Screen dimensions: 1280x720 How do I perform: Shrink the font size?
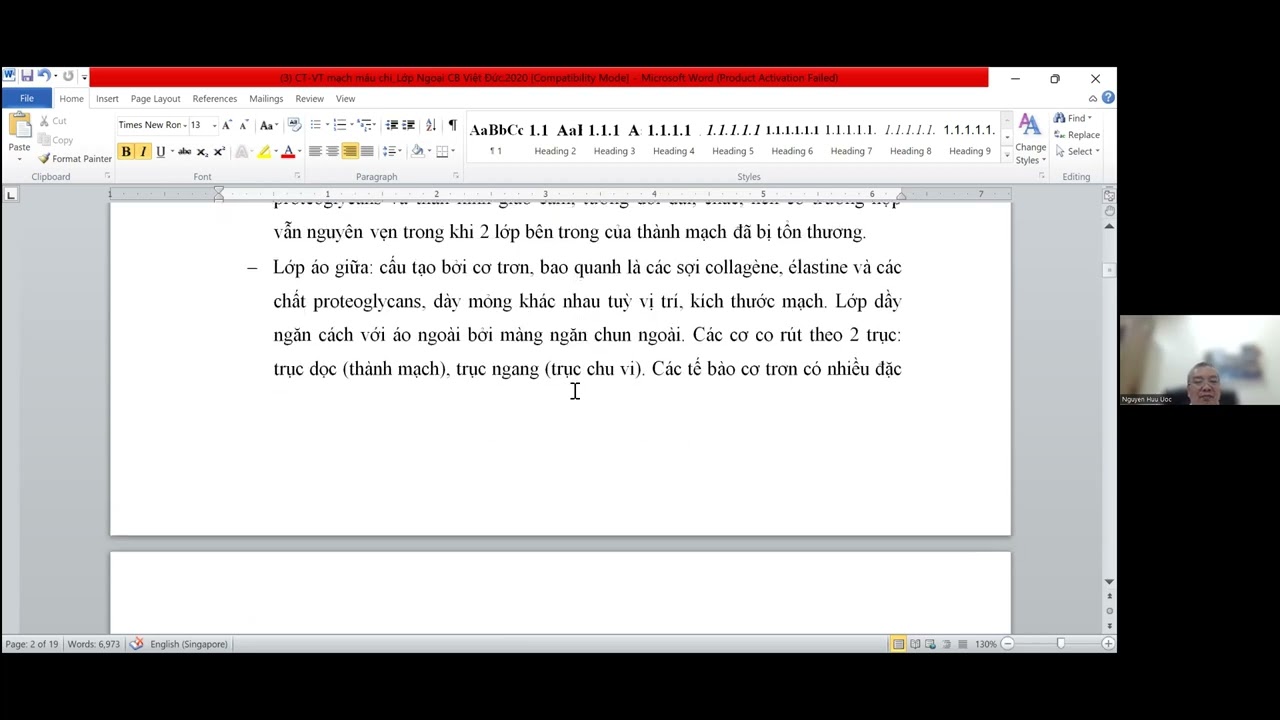pyautogui.click(x=243, y=125)
